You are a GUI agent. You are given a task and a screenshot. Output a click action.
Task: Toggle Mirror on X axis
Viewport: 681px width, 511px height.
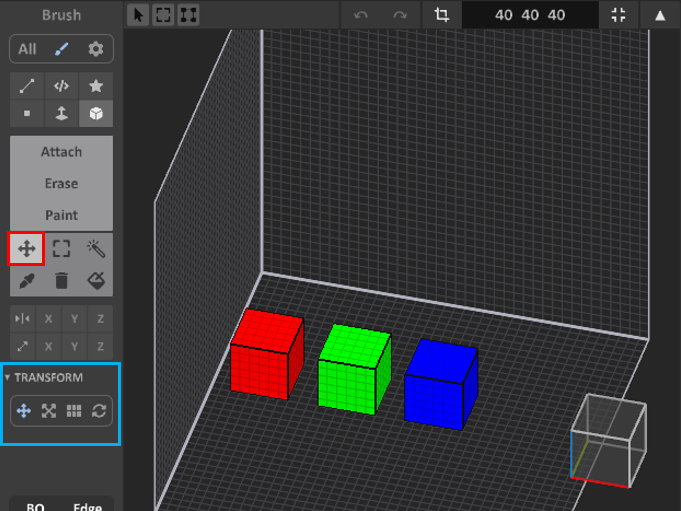pos(48,319)
